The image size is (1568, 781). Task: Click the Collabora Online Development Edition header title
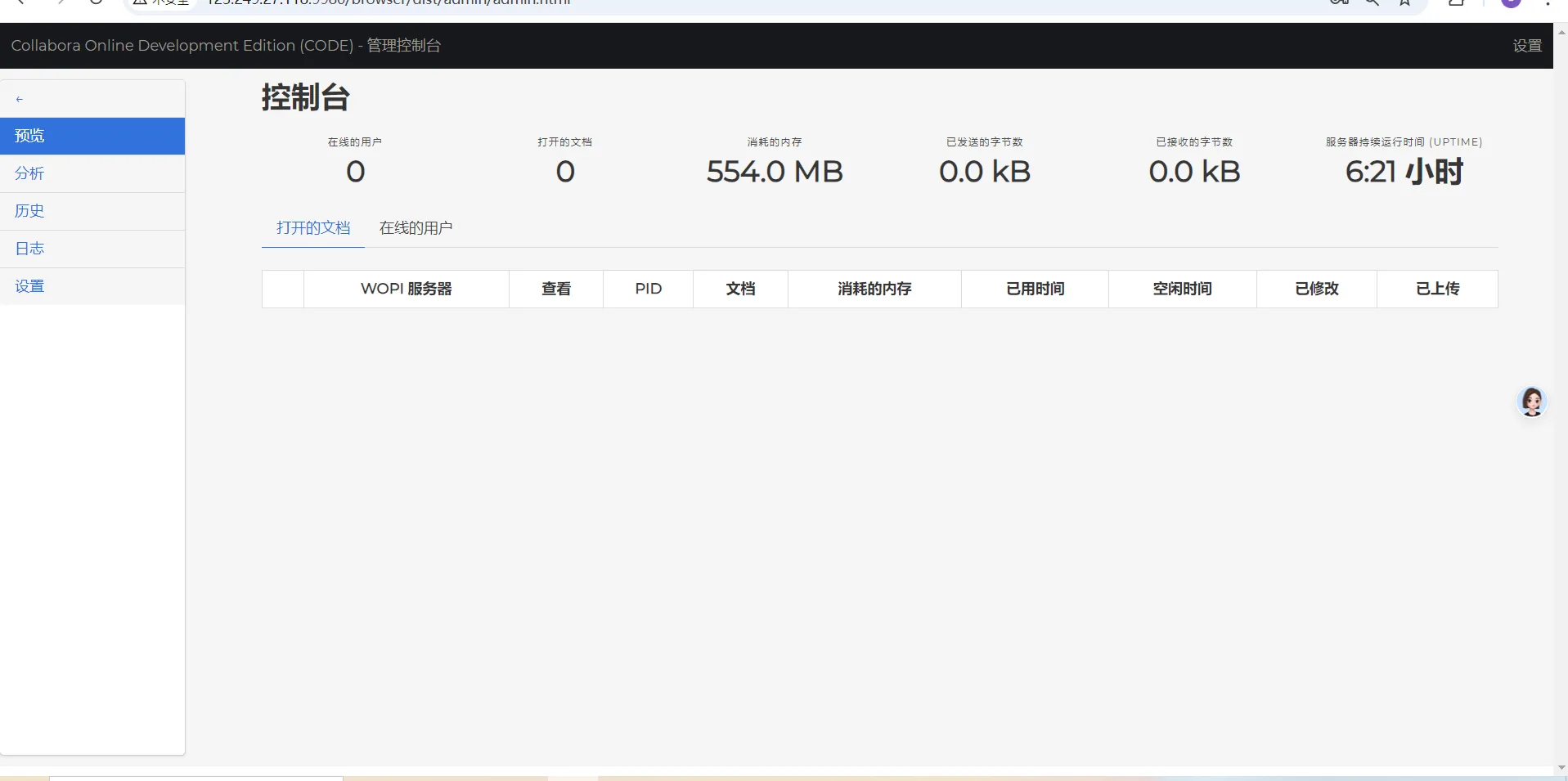click(x=226, y=46)
